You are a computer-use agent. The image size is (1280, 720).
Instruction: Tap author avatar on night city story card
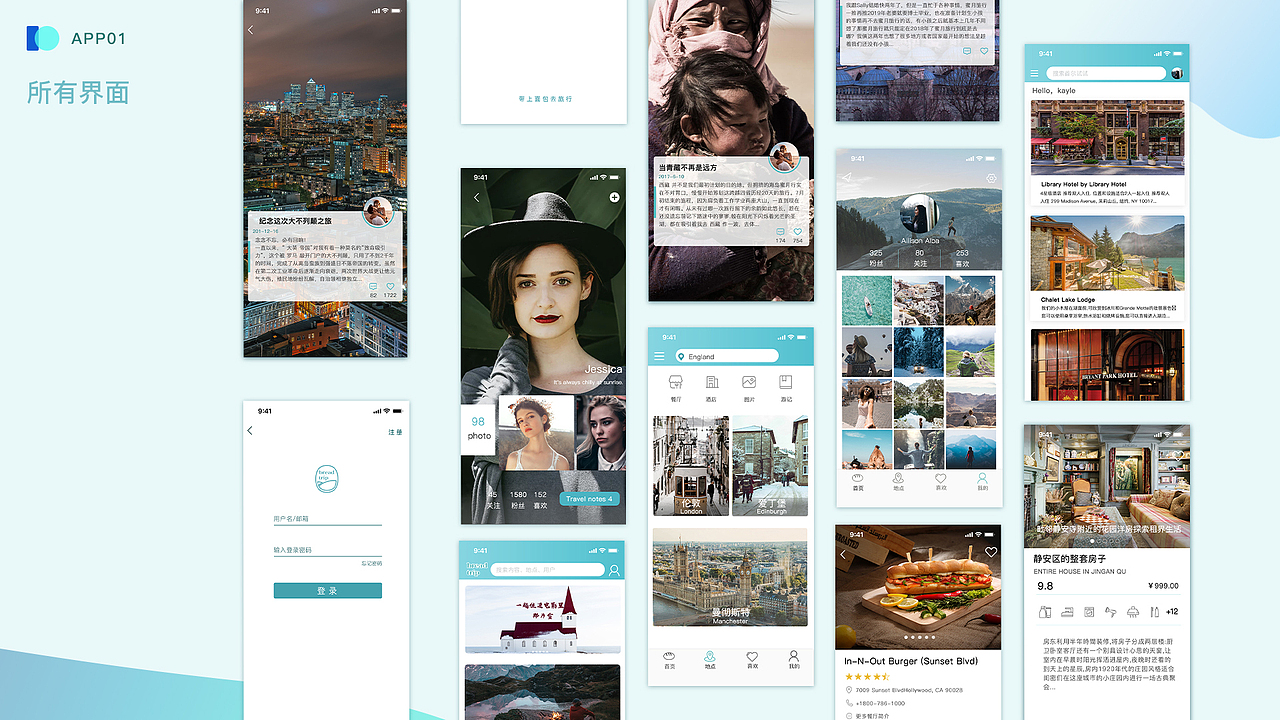pyautogui.click(x=378, y=211)
